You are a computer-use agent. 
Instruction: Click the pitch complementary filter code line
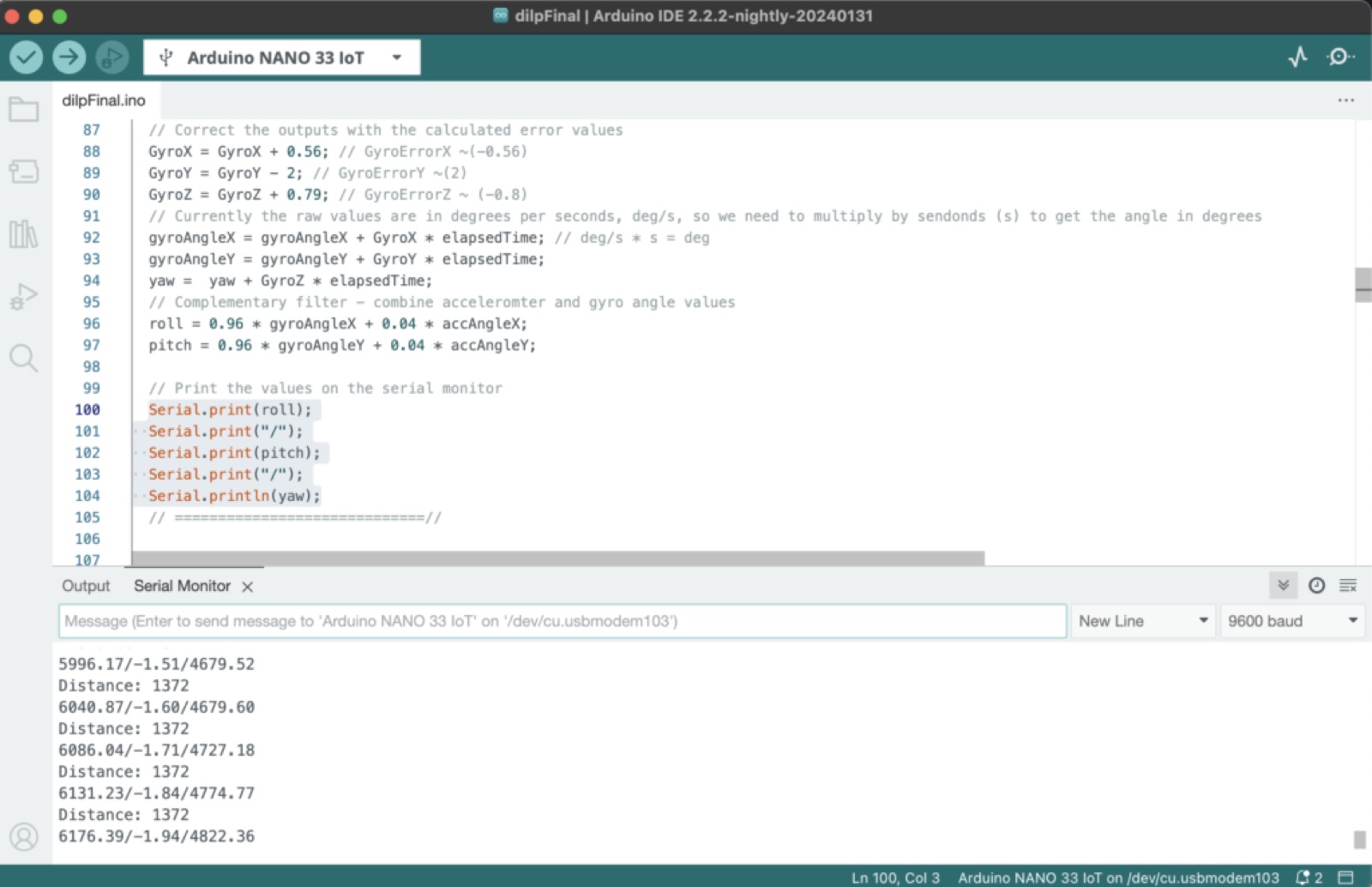(x=342, y=346)
